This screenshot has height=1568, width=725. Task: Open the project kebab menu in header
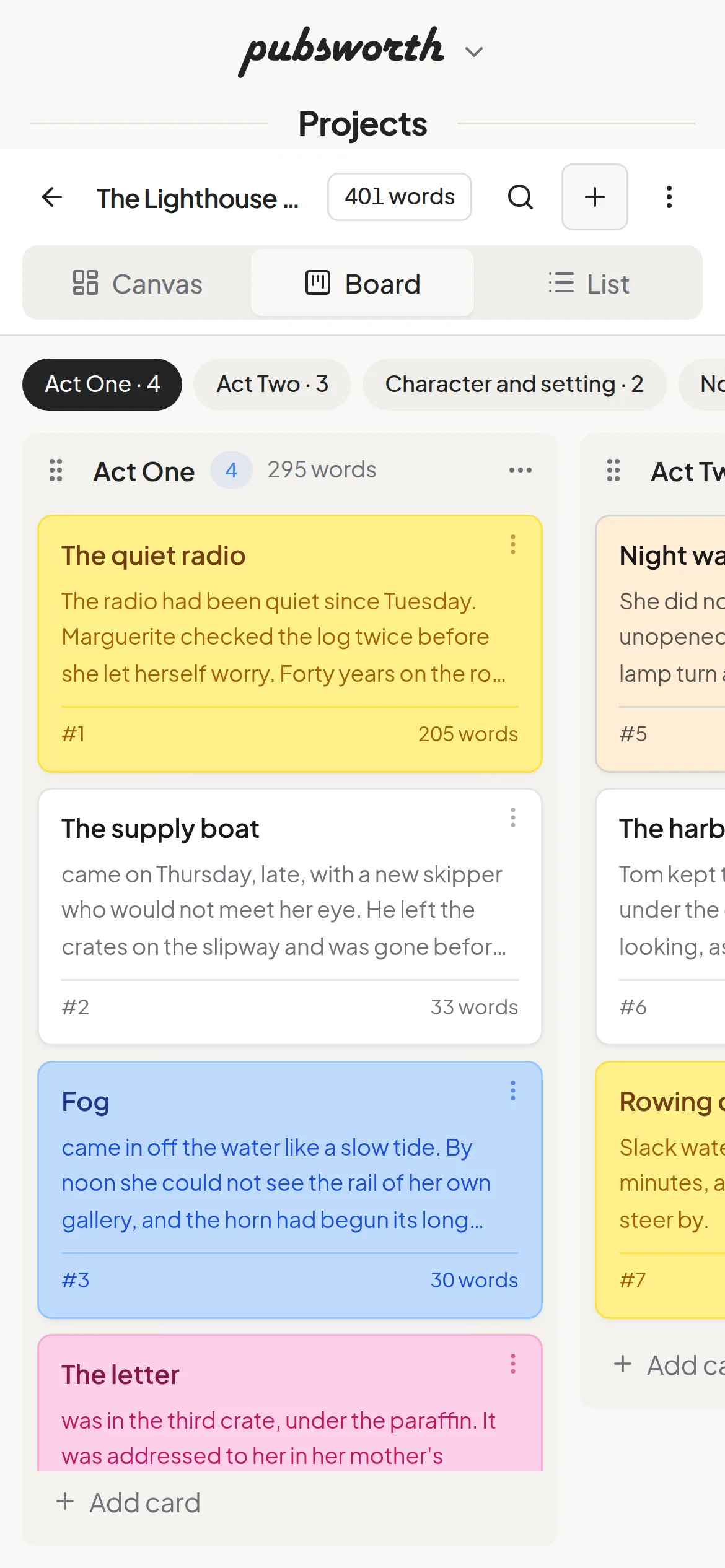pyautogui.click(x=669, y=198)
